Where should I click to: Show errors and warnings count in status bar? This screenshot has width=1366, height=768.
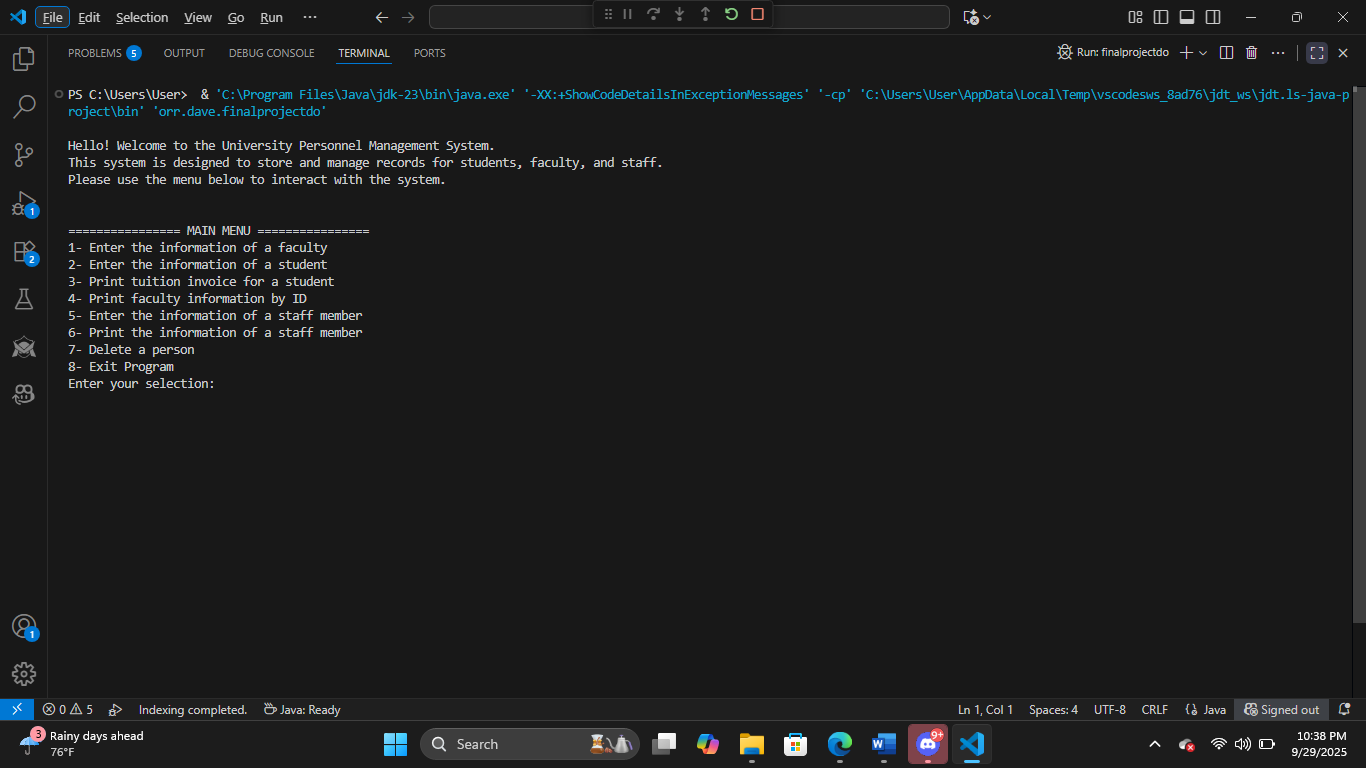click(x=68, y=709)
